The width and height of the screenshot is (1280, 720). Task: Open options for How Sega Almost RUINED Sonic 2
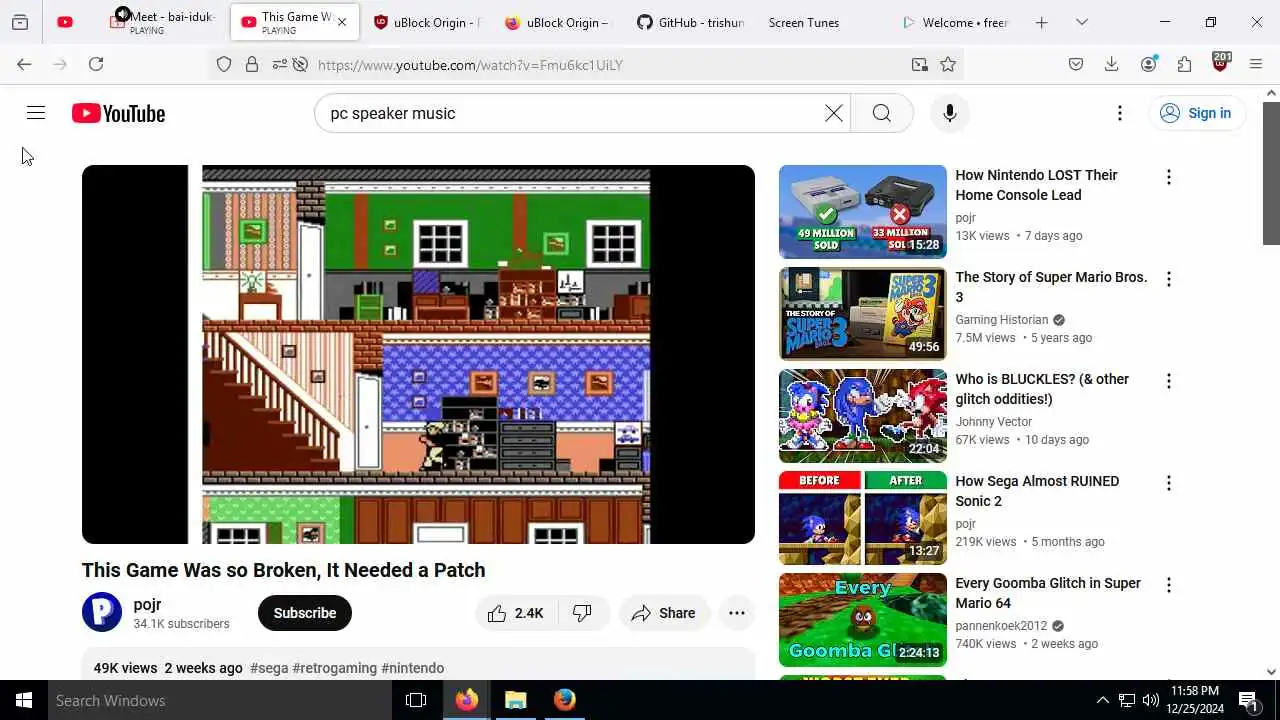[x=1168, y=483]
